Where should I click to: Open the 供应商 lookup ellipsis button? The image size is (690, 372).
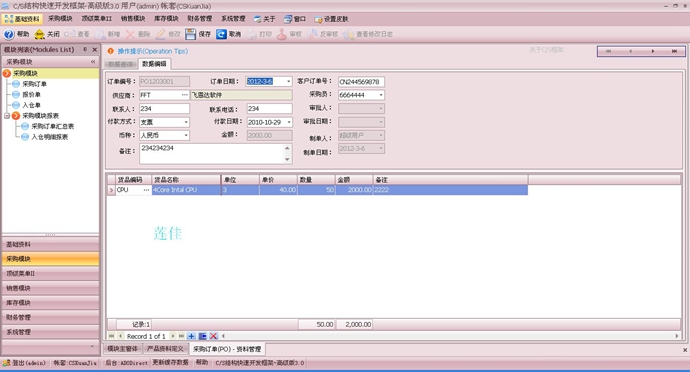[x=184, y=95]
